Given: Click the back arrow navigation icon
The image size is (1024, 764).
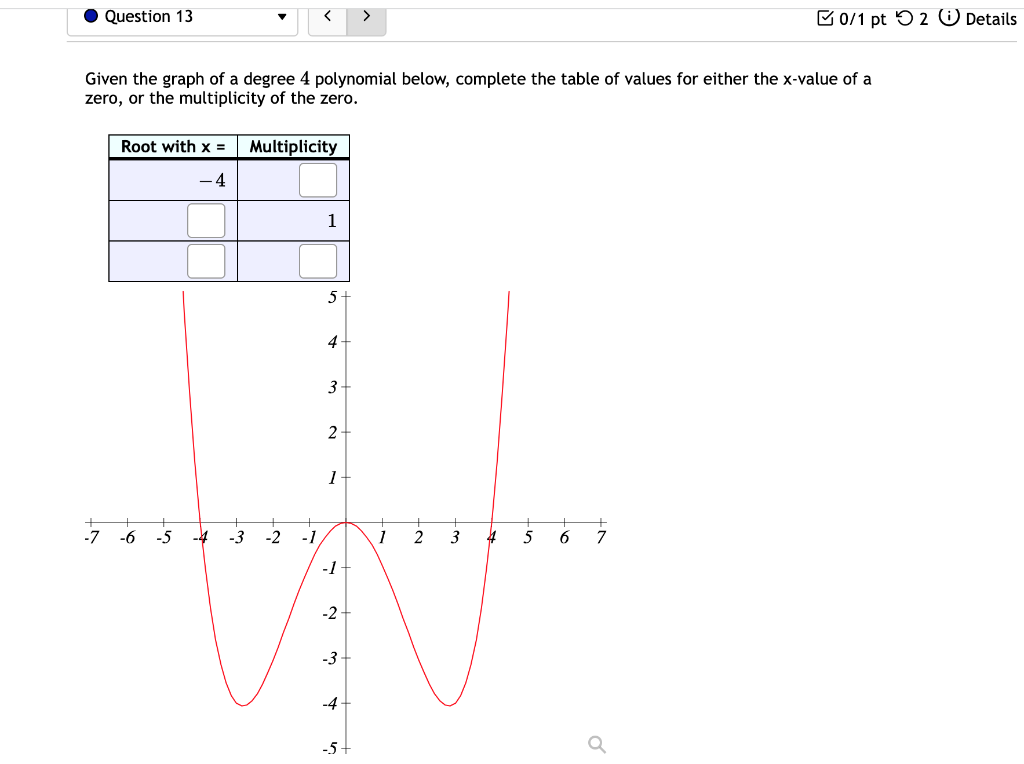Looking at the screenshot, I should pos(327,17).
